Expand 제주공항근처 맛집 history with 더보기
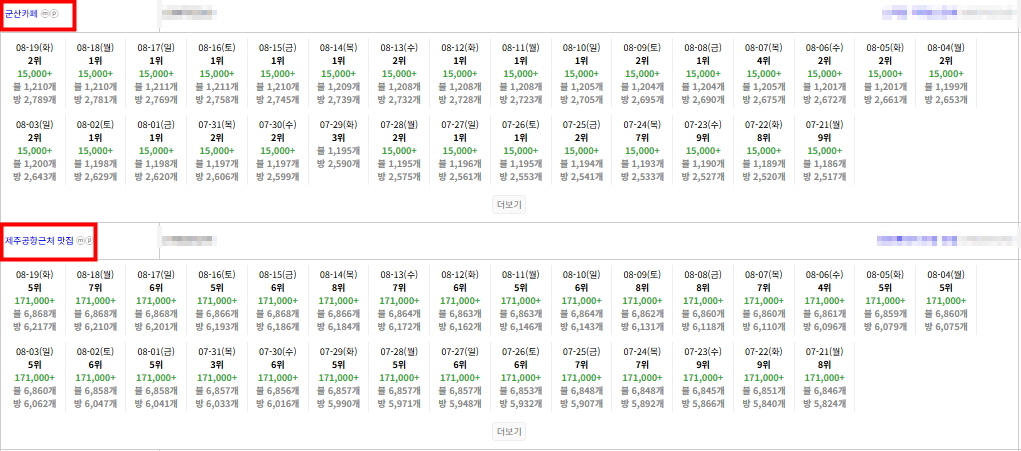 (x=510, y=432)
